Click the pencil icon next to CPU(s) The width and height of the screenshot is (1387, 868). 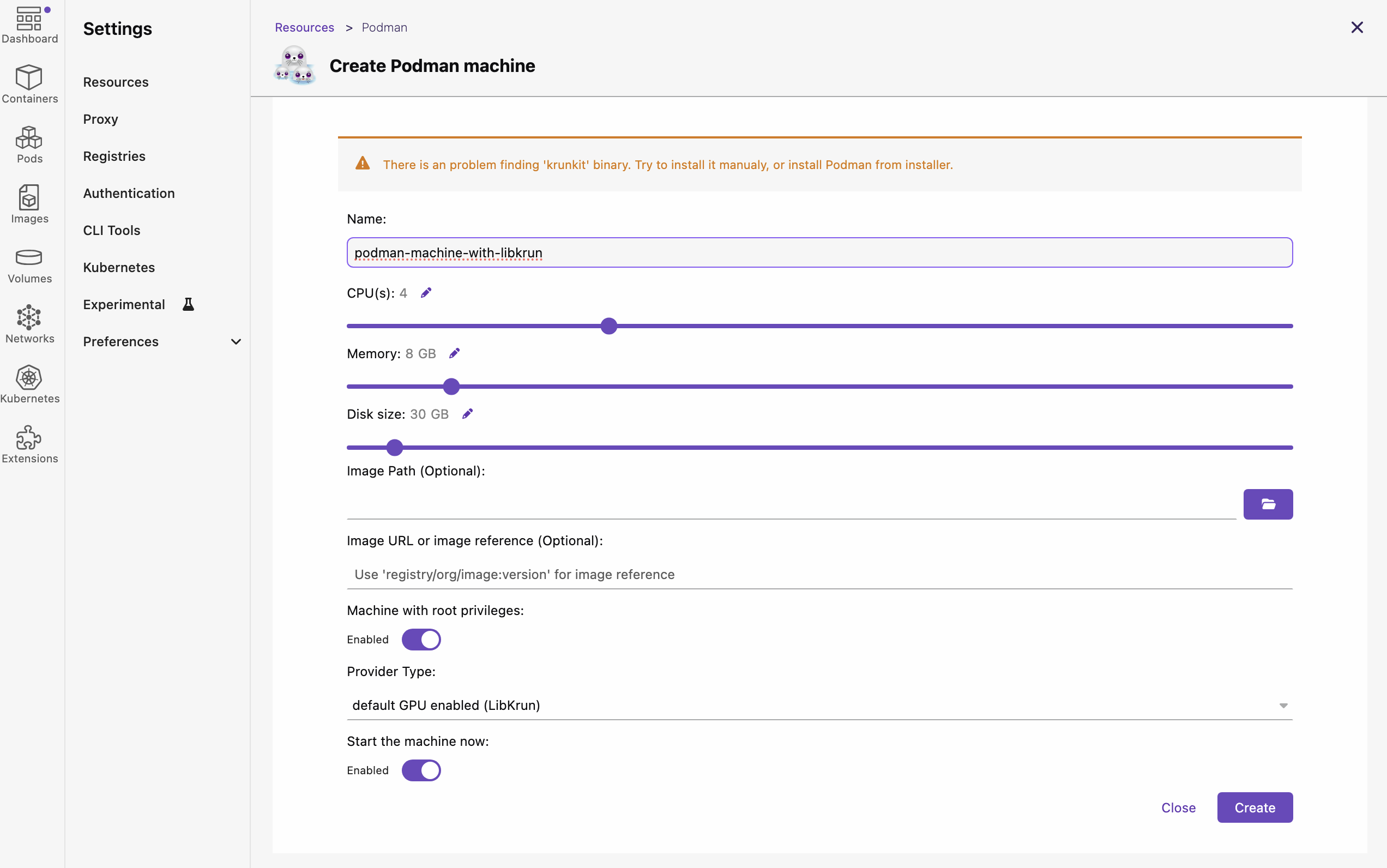pos(426,293)
